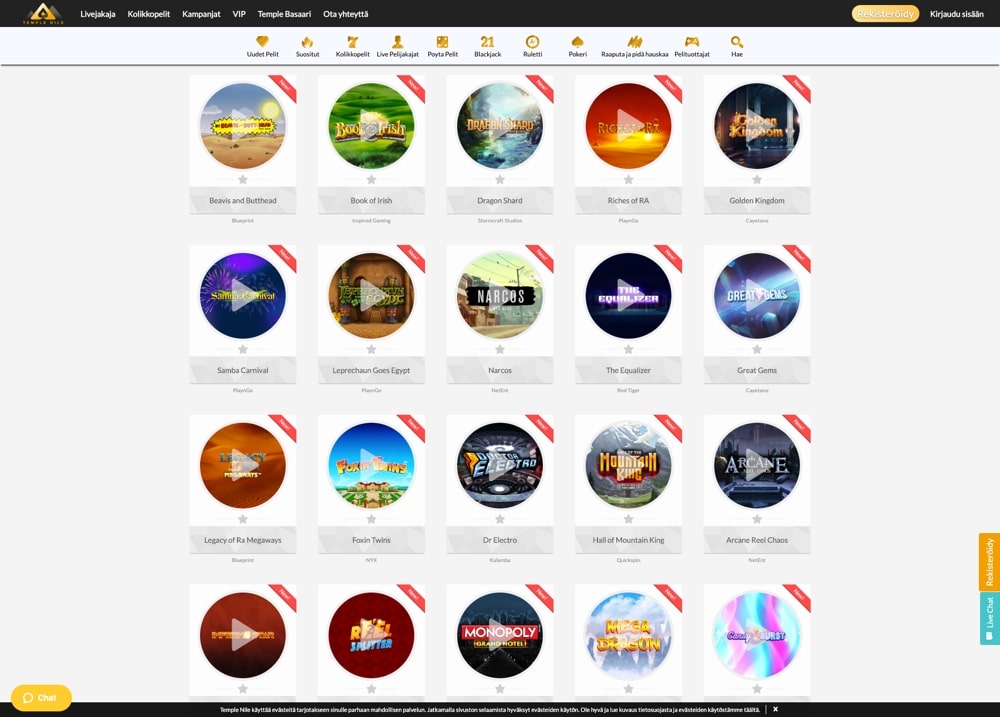This screenshot has width=1000, height=717.
Task: Star the Narcos game
Action: tap(500, 350)
